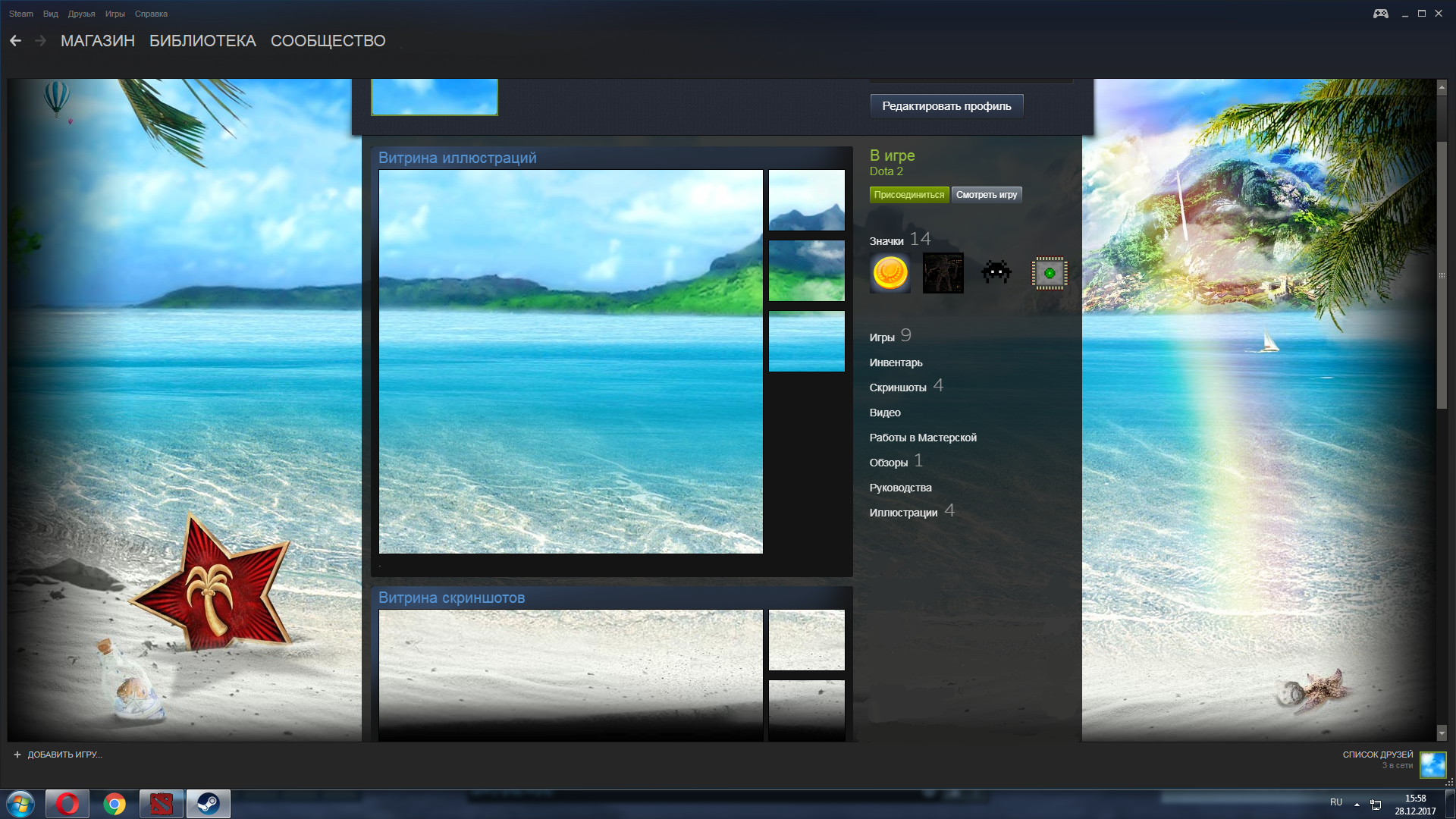Screen dimensions: 1456x819
Task: Click the dark soldier badge
Action: tap(943, 273)
